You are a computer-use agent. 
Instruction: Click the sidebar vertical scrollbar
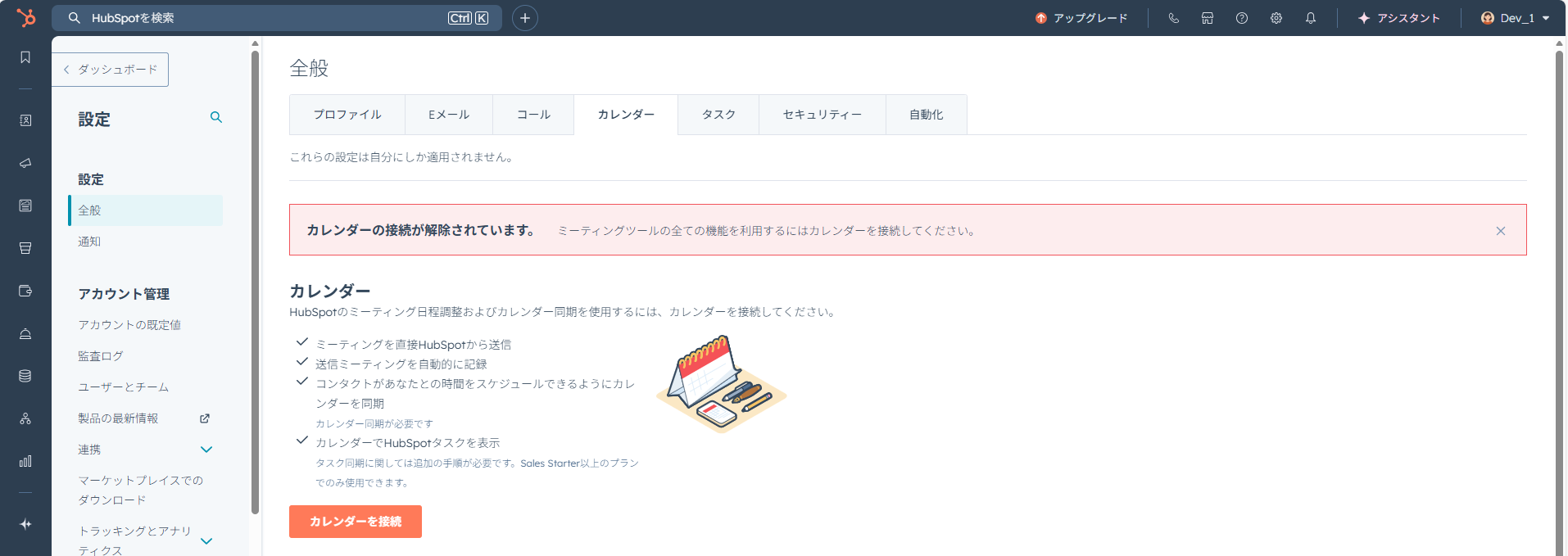click(255, 283)
